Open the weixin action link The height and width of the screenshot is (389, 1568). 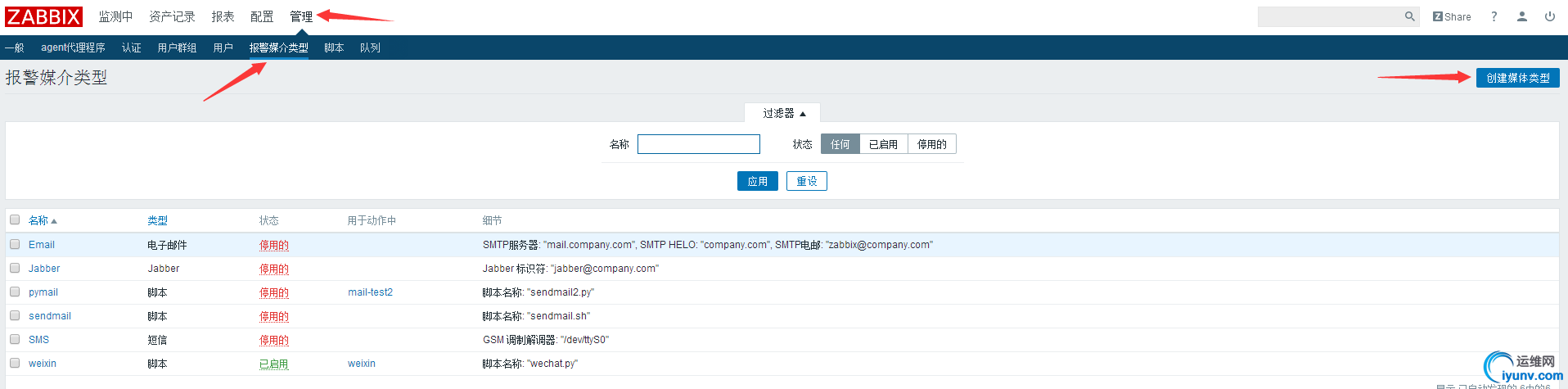tap(362, 364)
